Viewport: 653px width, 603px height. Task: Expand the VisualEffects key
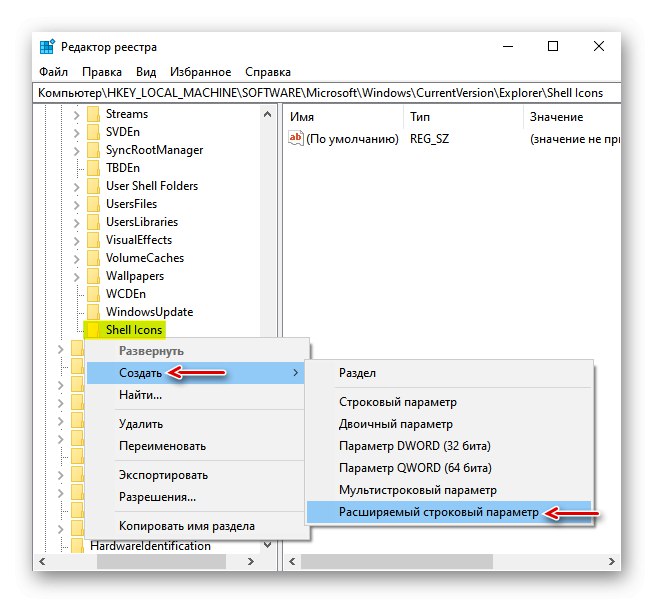76,240
